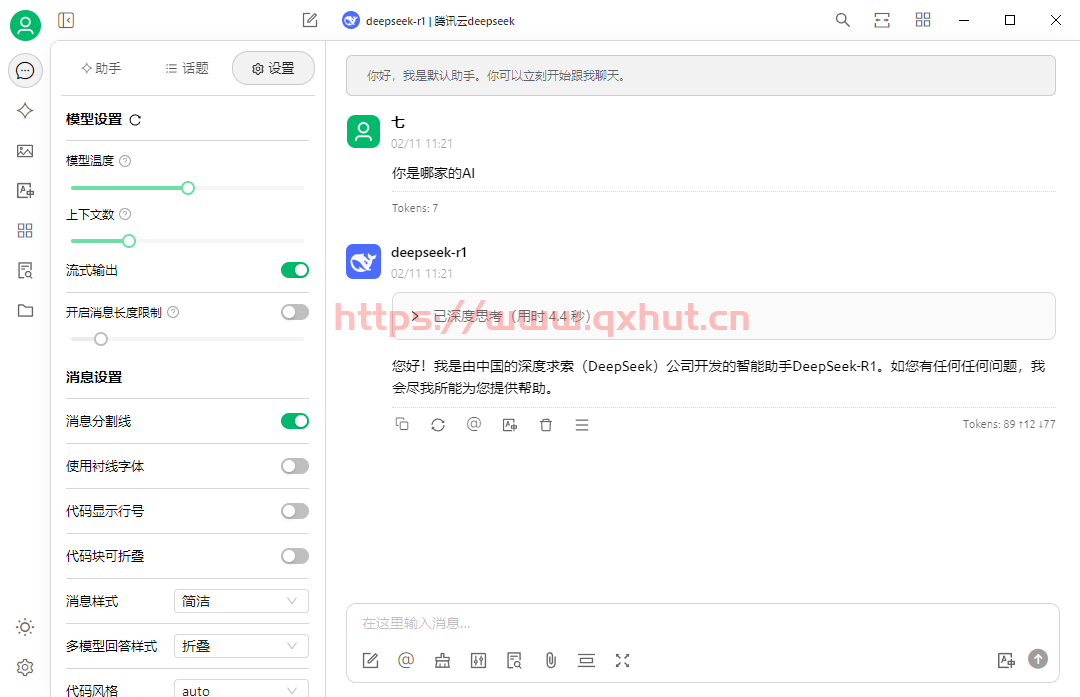This screenshot has width=1080, height=697.
Task: Open the image painting page in the left sidebar
Action: pyautogui.click(x=25, y=151)
